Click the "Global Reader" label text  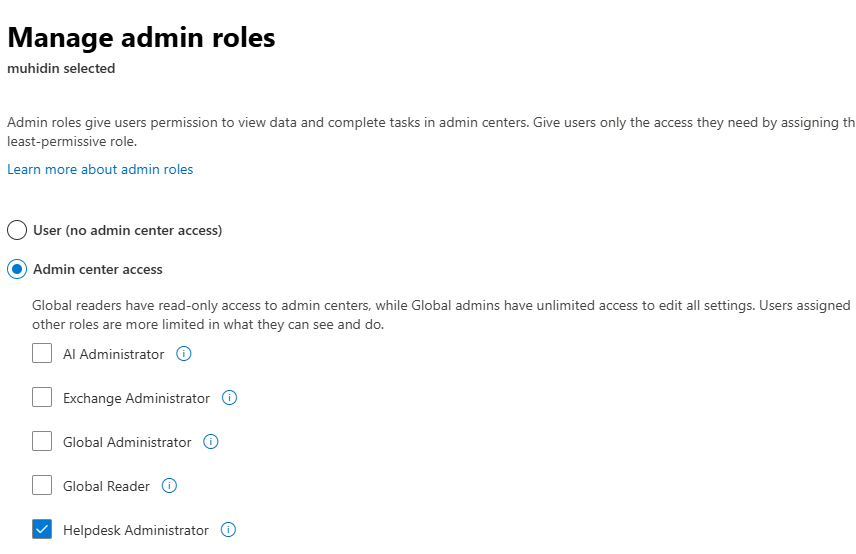(106, 486)
